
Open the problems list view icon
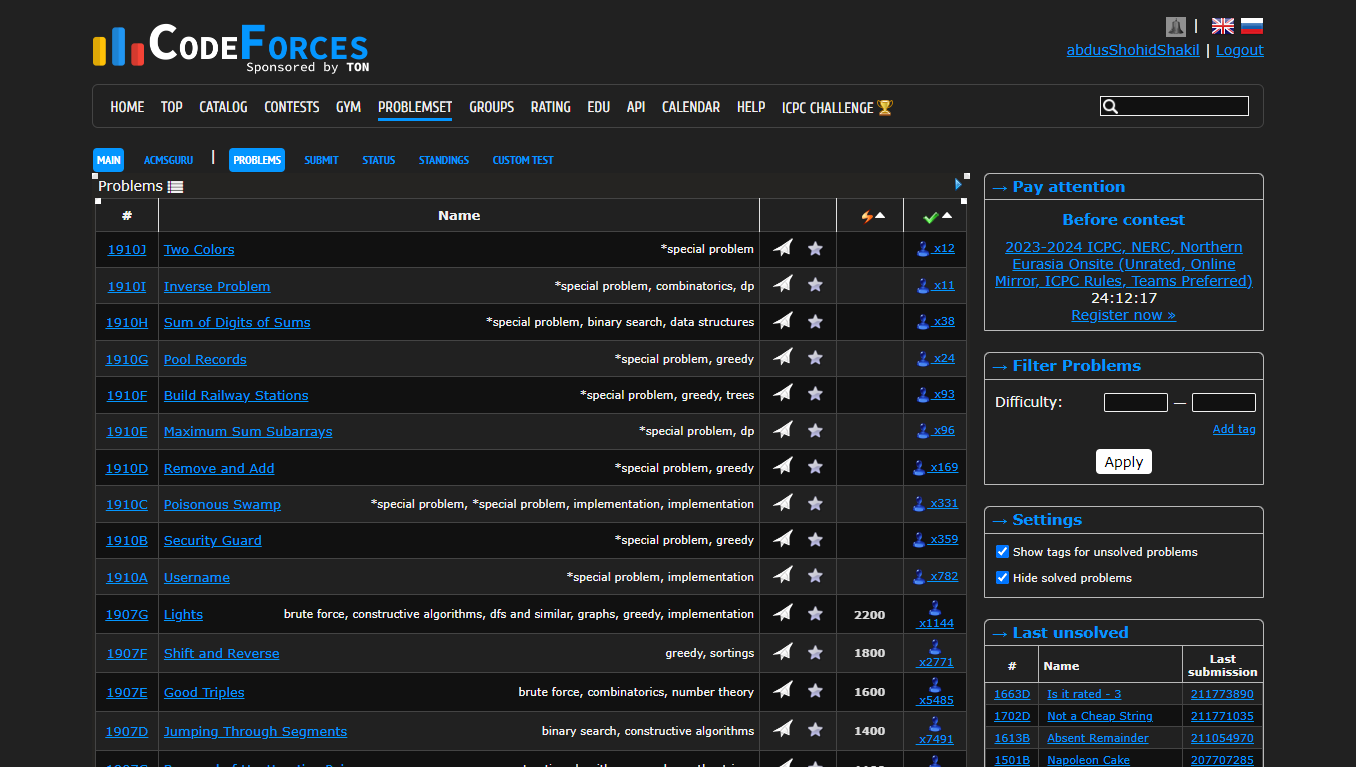(x=175, y=186)
